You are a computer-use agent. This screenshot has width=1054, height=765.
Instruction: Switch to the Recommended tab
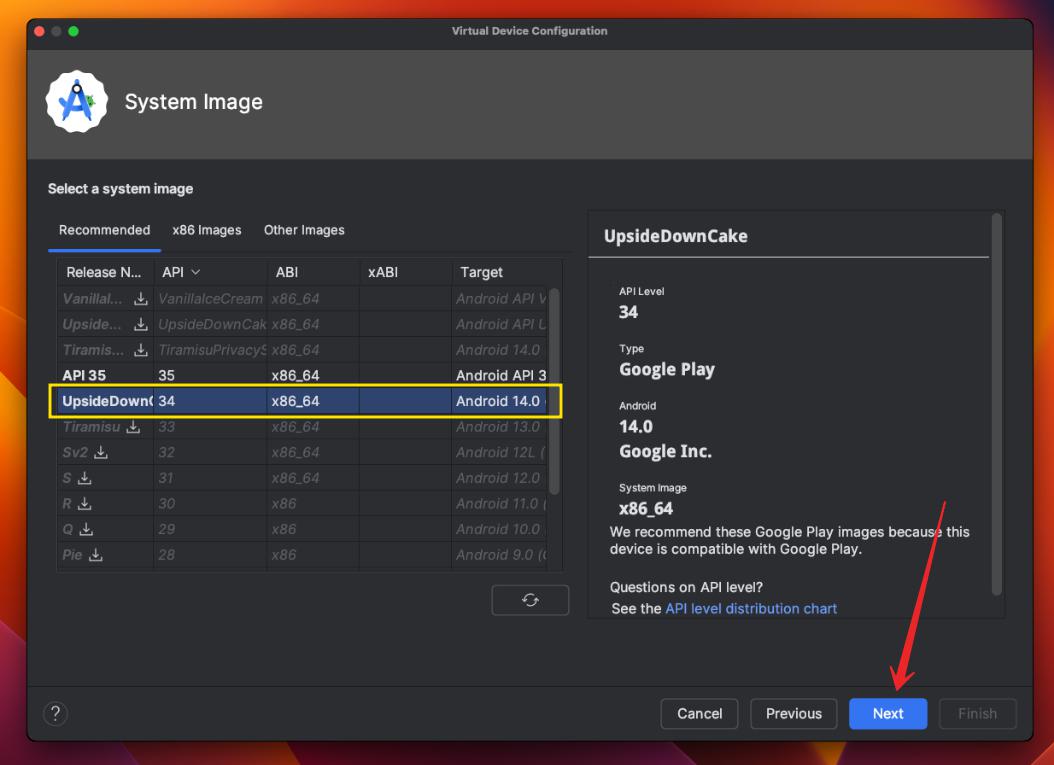(104, 230)
